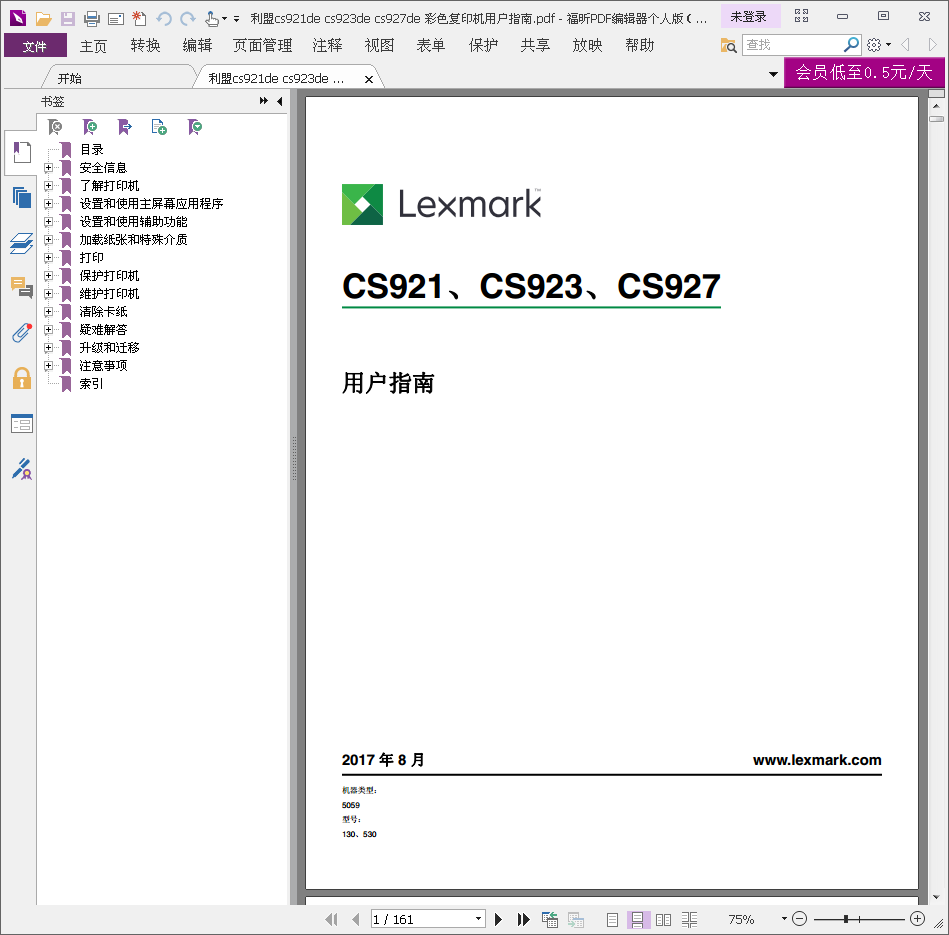Enable single page view mode
Screen dimensions: 949x935
click(x=612, y=920)
